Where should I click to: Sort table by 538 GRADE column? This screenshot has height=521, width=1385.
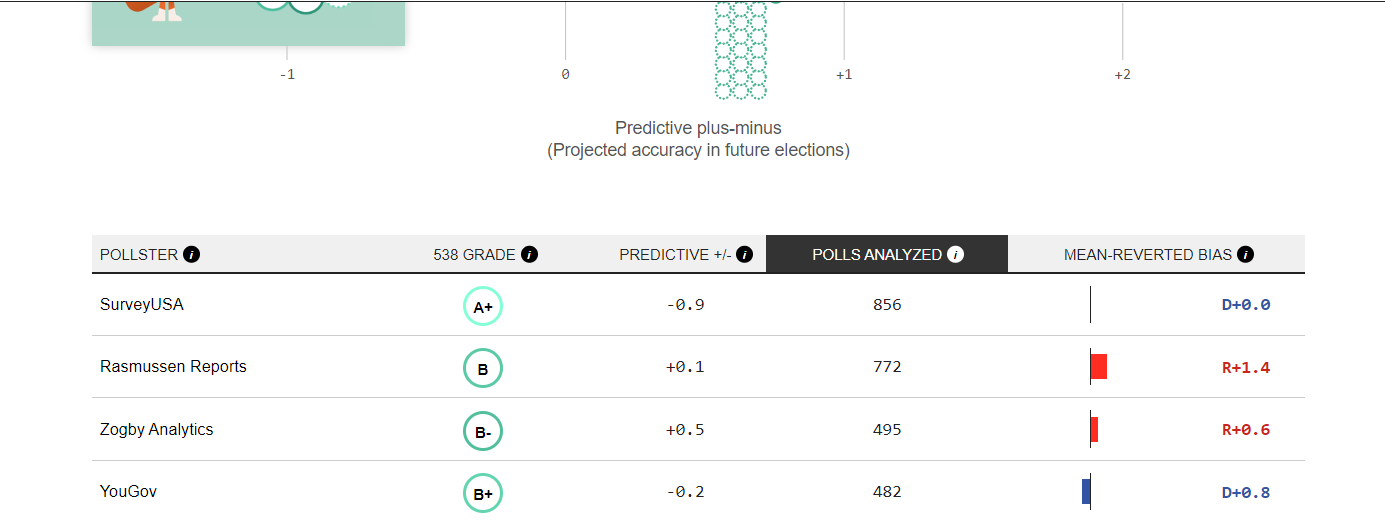[x=474, y=255]
